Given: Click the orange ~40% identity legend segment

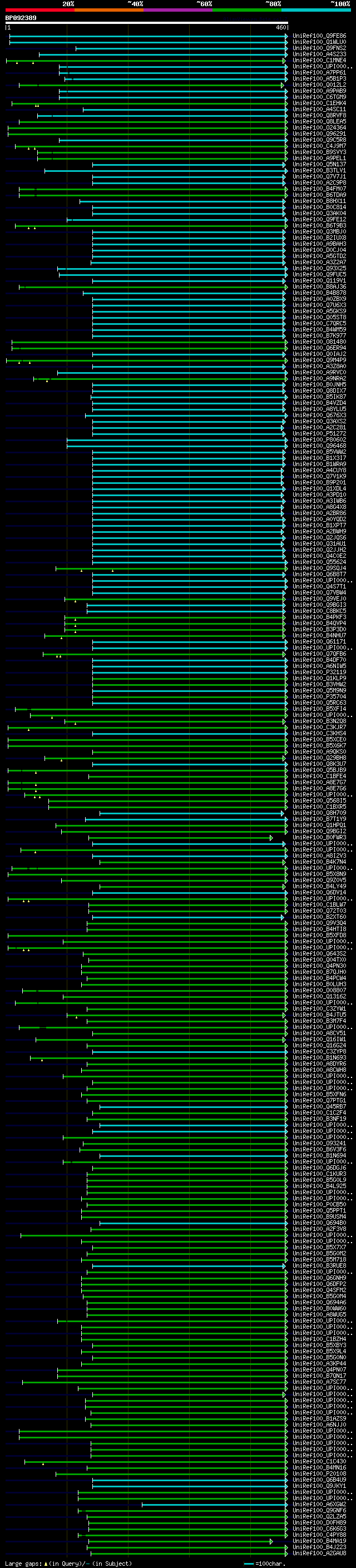Looking at the screenshot, I should pyautogui.click(x=109, y=10).
